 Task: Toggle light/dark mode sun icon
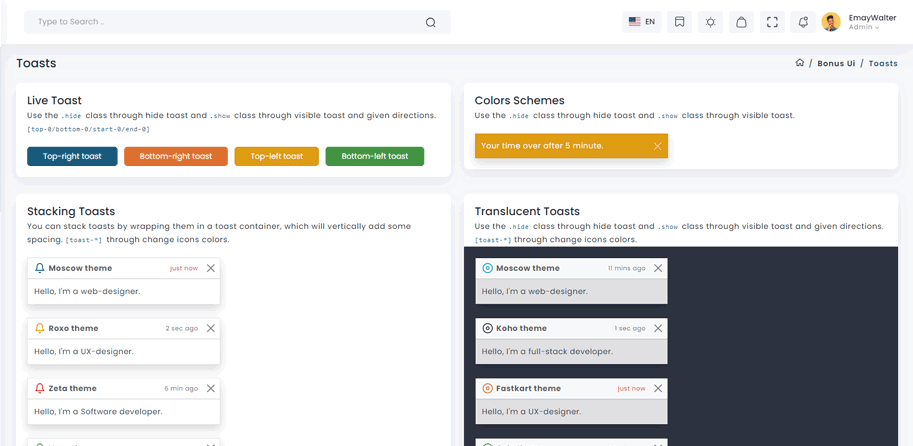(710, 22)
